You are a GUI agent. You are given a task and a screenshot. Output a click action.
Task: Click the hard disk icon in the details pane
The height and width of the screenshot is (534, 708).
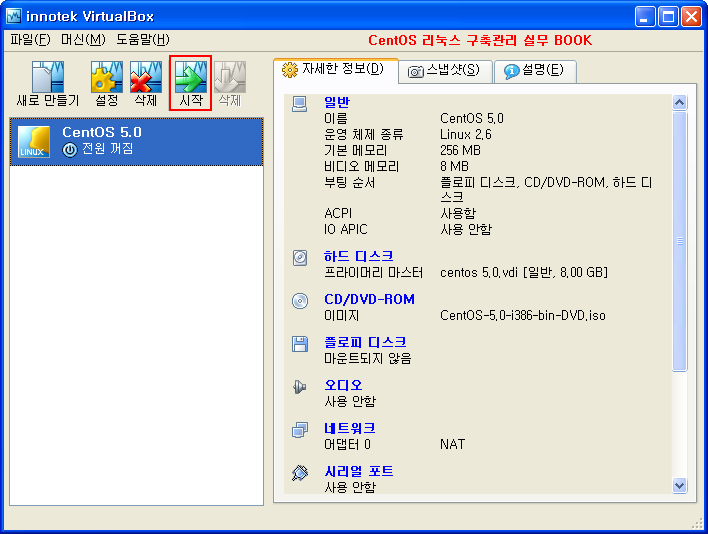(300, 258)
